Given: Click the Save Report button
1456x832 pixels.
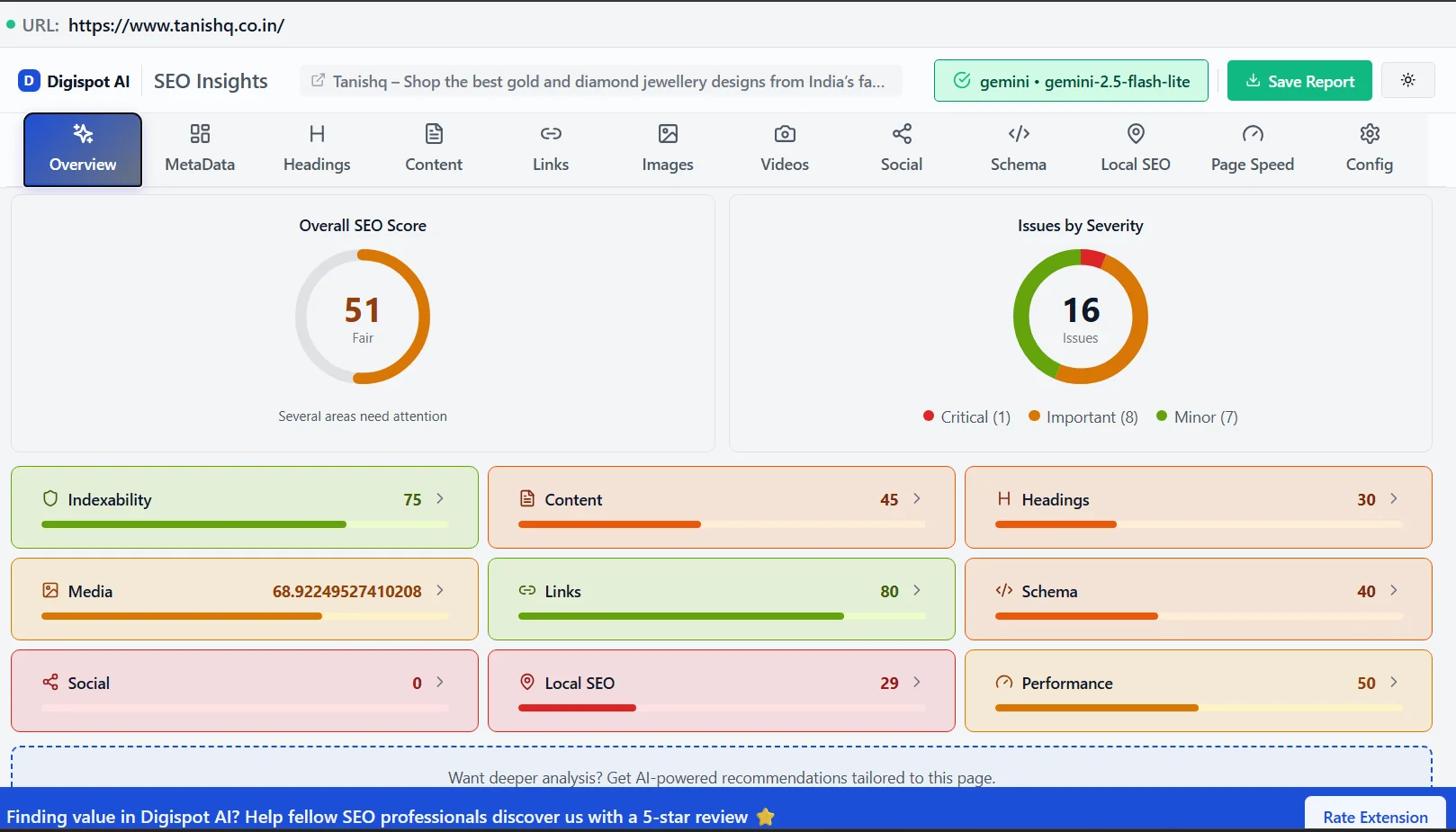Looking at the screenshot, I should tap(1299, 80).
